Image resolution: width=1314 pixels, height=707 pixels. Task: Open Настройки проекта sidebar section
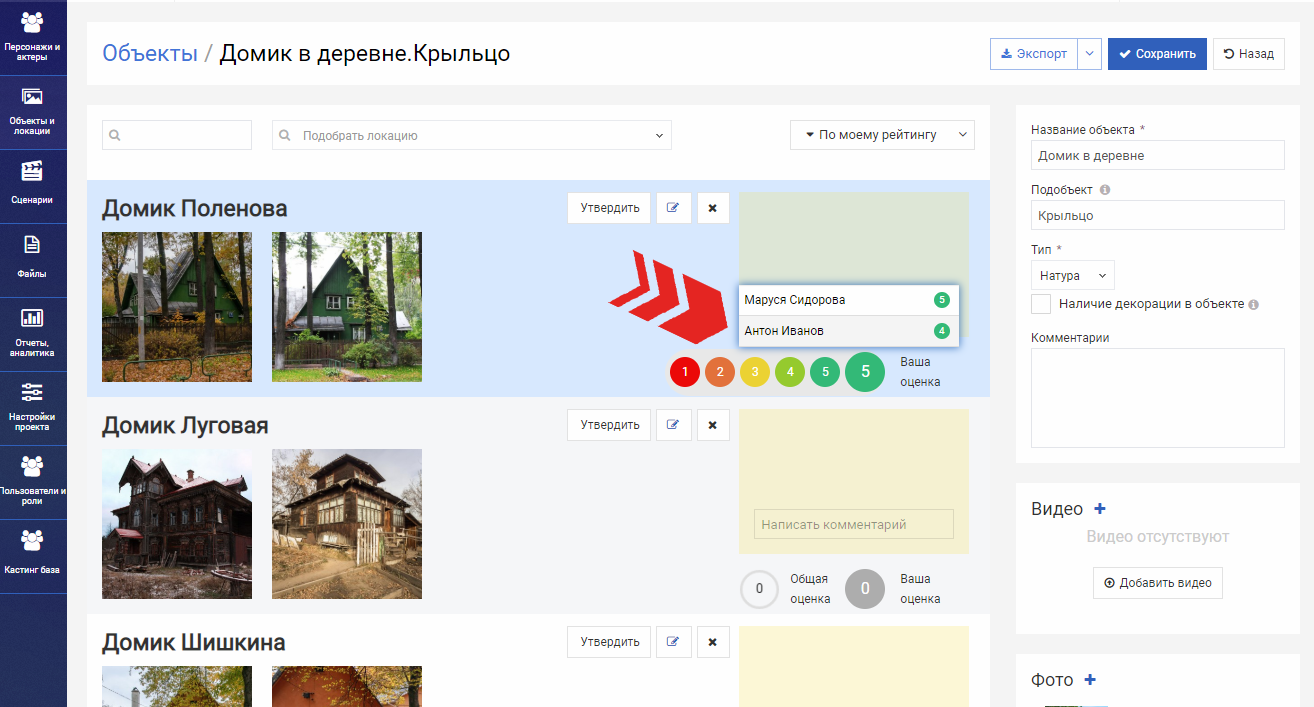[33, 408]
